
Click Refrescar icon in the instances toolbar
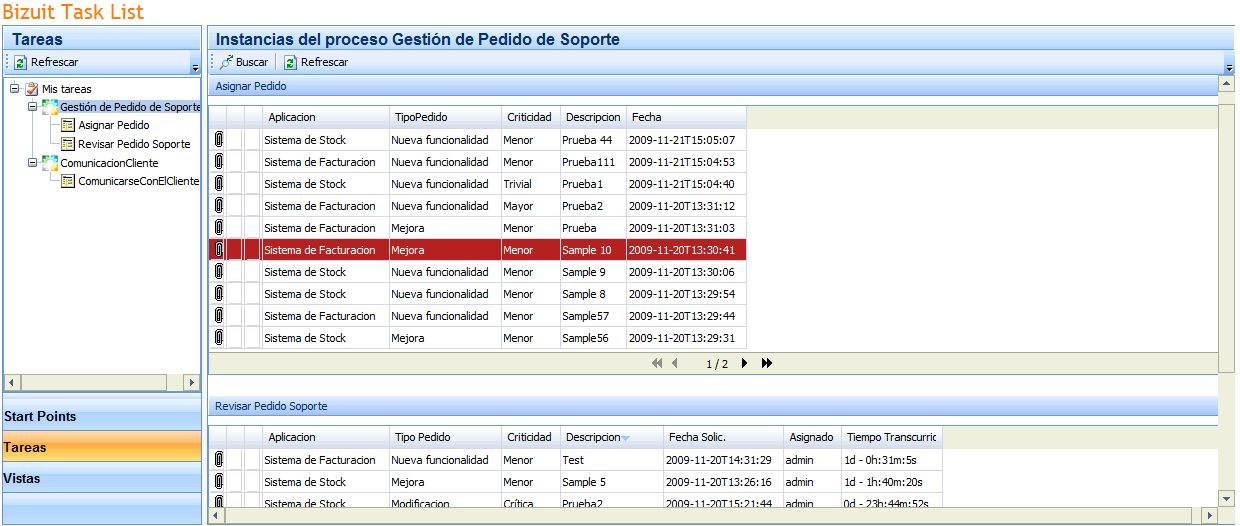(291, 62)
